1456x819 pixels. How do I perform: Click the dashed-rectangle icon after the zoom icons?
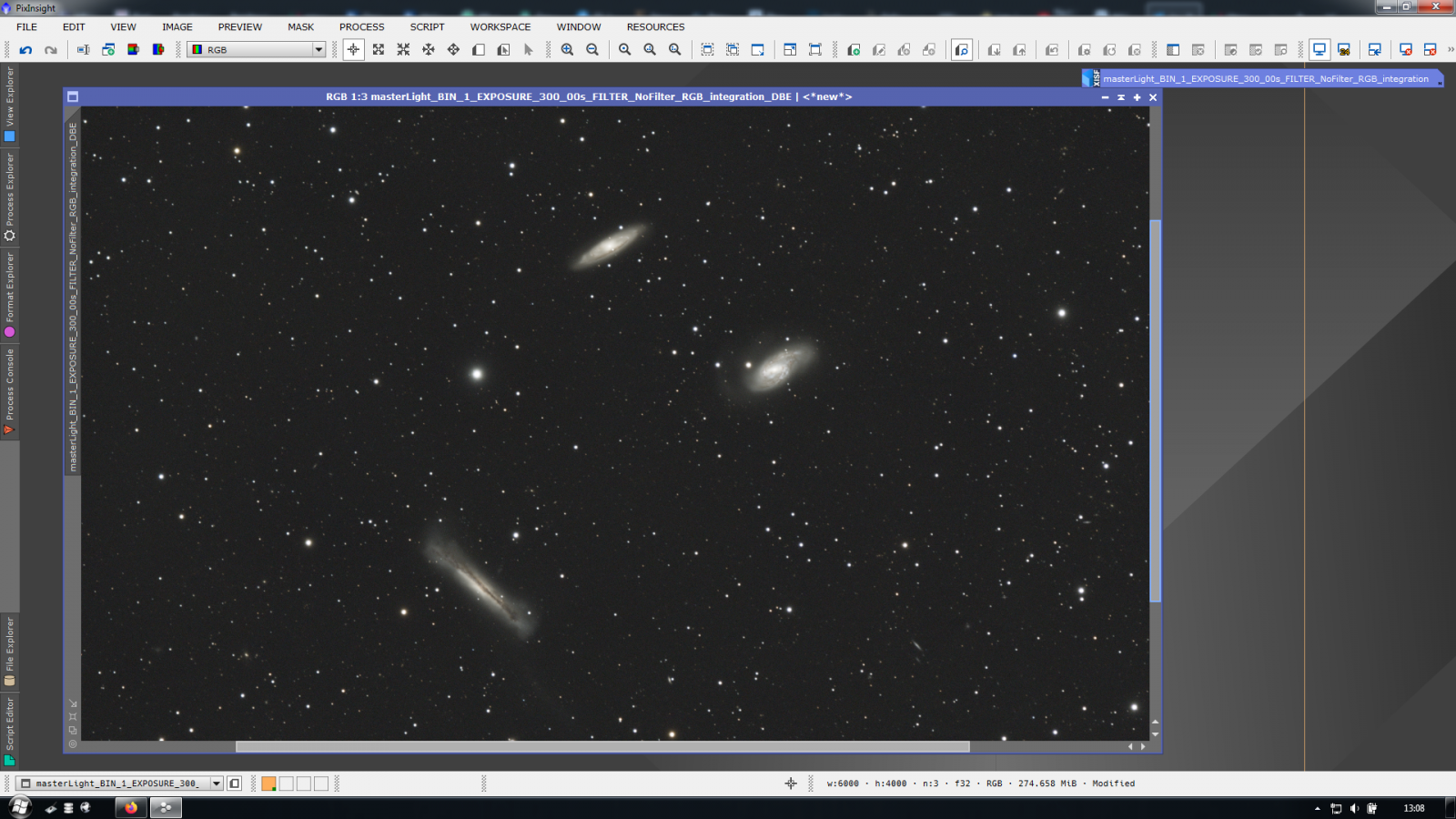tap(708, 50)
